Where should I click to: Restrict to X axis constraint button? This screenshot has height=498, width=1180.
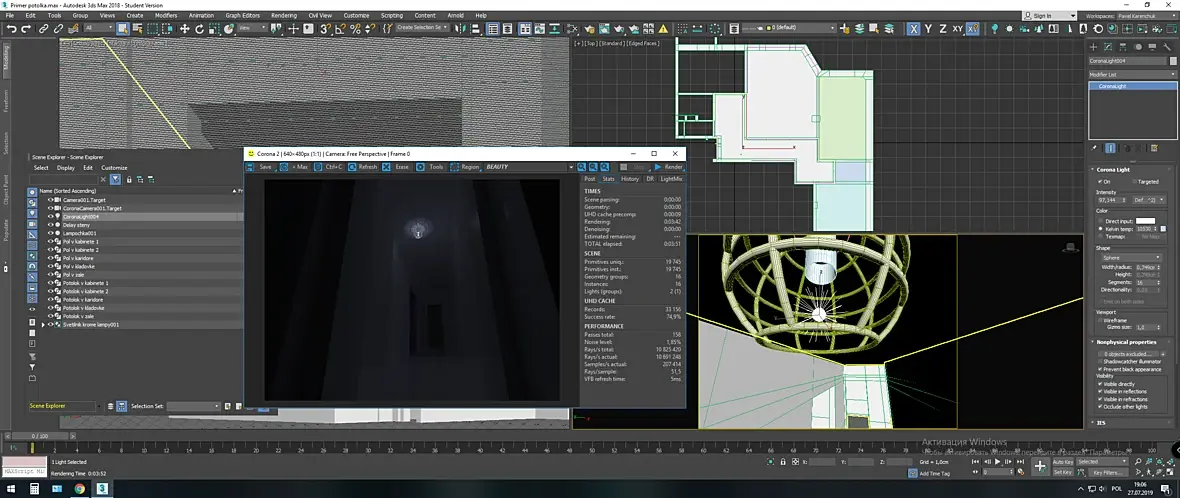(913, 29)
